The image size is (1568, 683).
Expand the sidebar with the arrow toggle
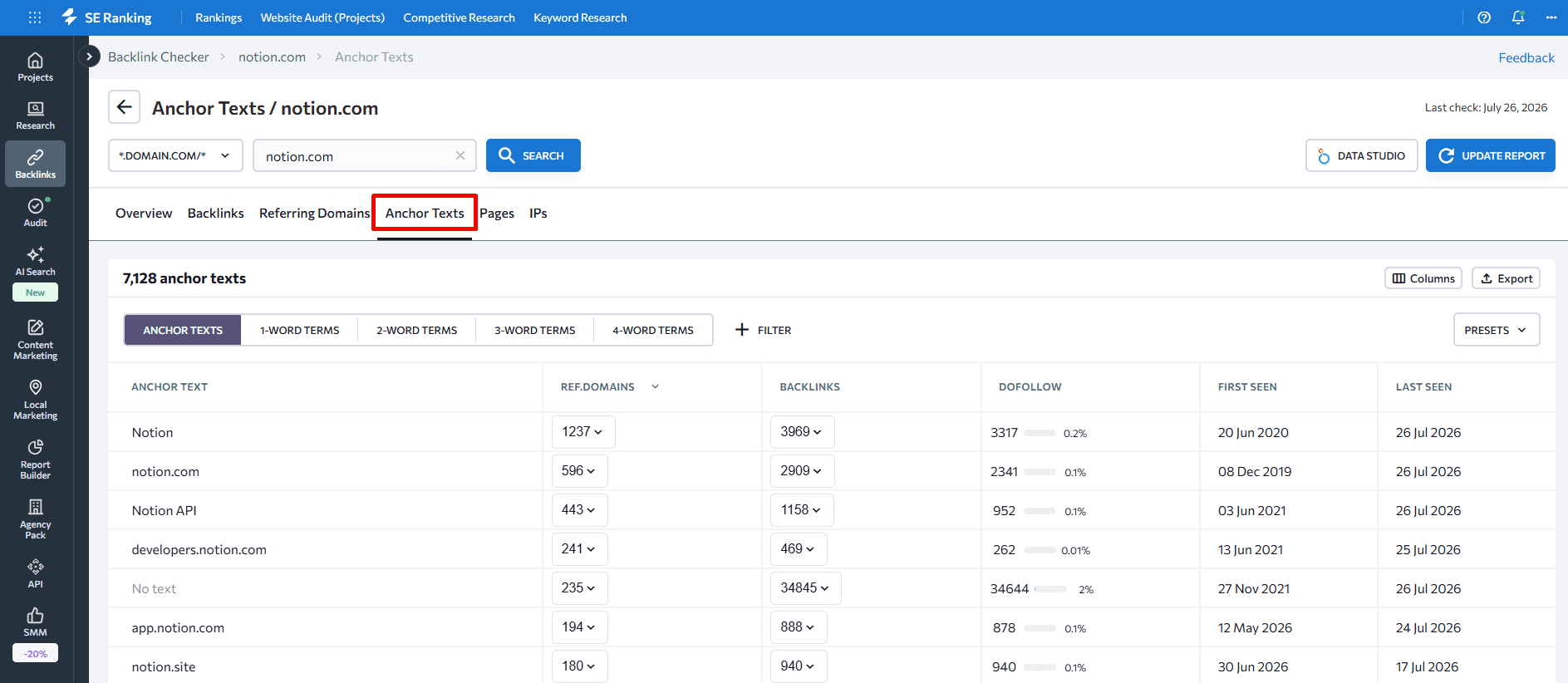click(x=89, y=57)
